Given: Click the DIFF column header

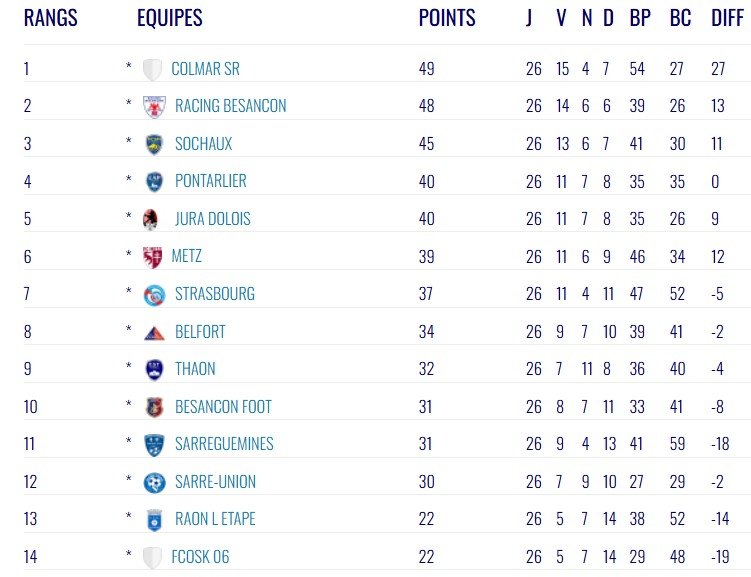Looking at the screenshot, I should pyautogui.click(x=727, y=18).
